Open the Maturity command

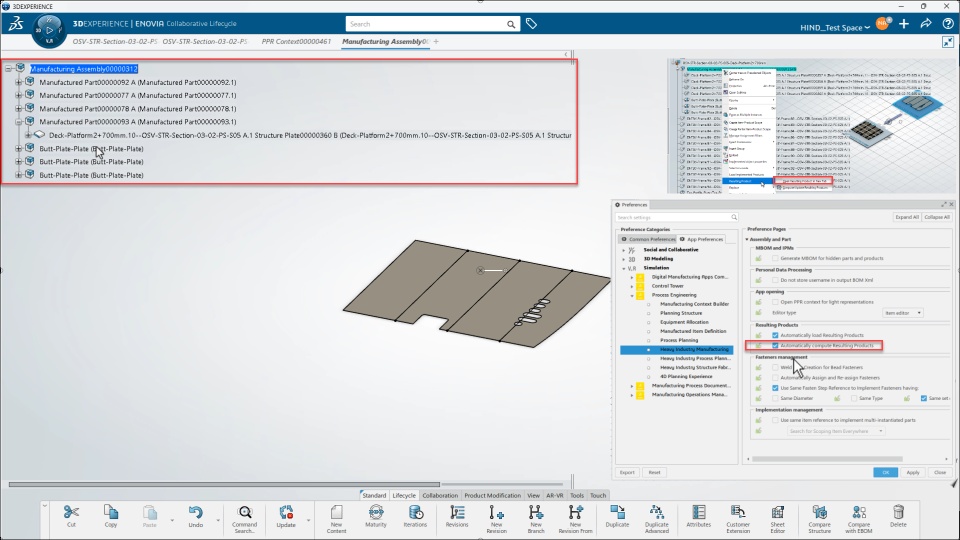pos(376,516)
